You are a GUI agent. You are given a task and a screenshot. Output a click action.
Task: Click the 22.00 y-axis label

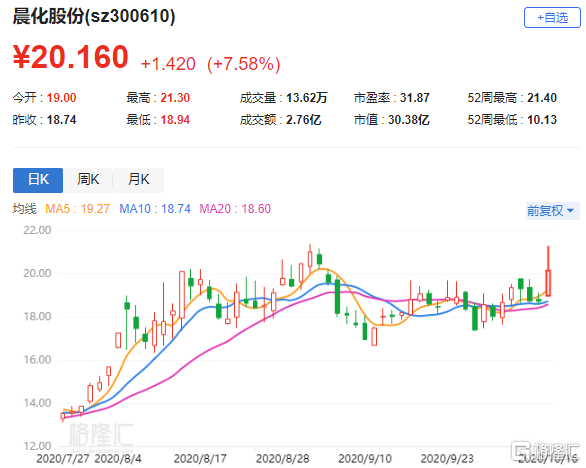37,230
